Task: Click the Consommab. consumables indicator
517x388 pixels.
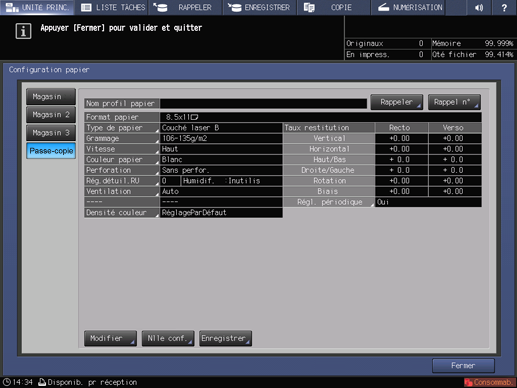Action: pyautogui.click(x=490, y=382)
